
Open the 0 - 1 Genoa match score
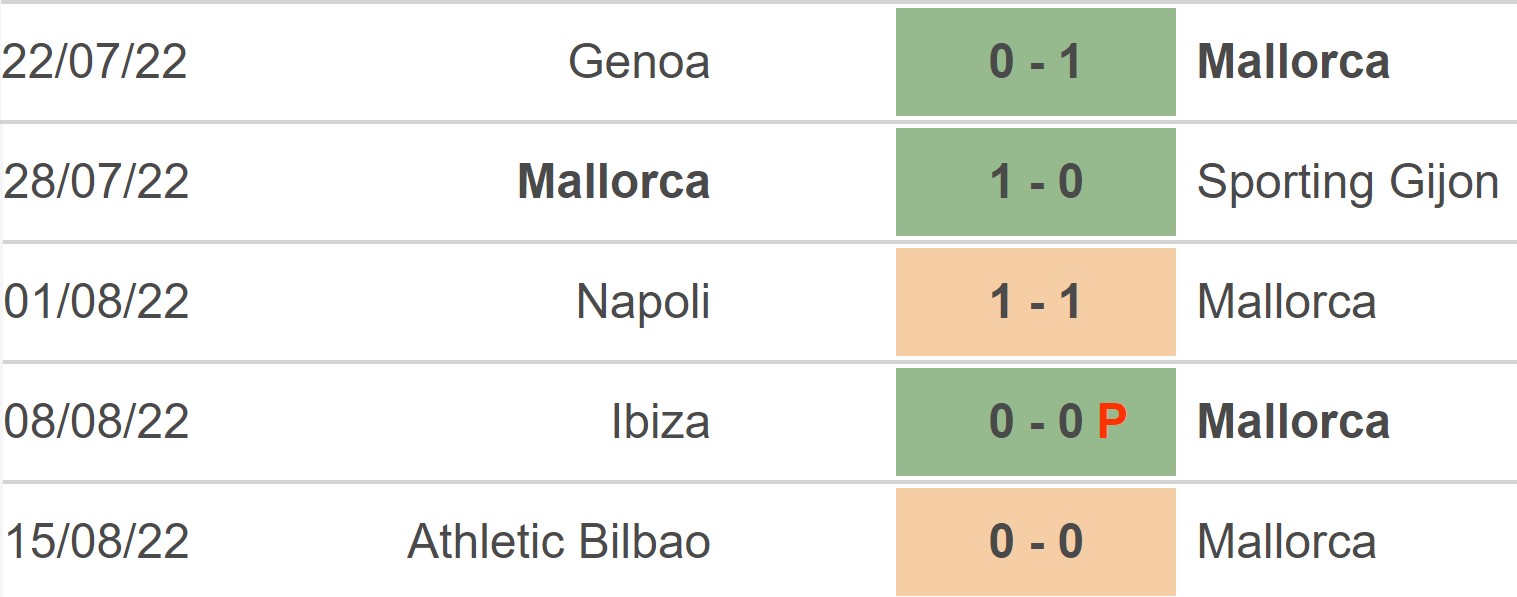coord(1035,62)
